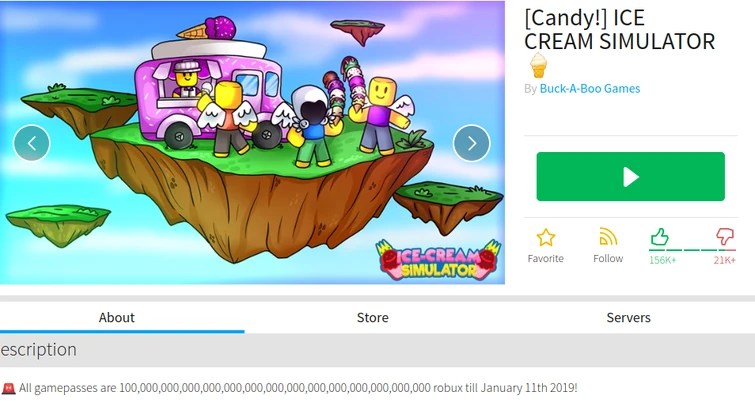Screen dimensions: 755x403
Task: Switch to the Store tab
Action: 373,317
